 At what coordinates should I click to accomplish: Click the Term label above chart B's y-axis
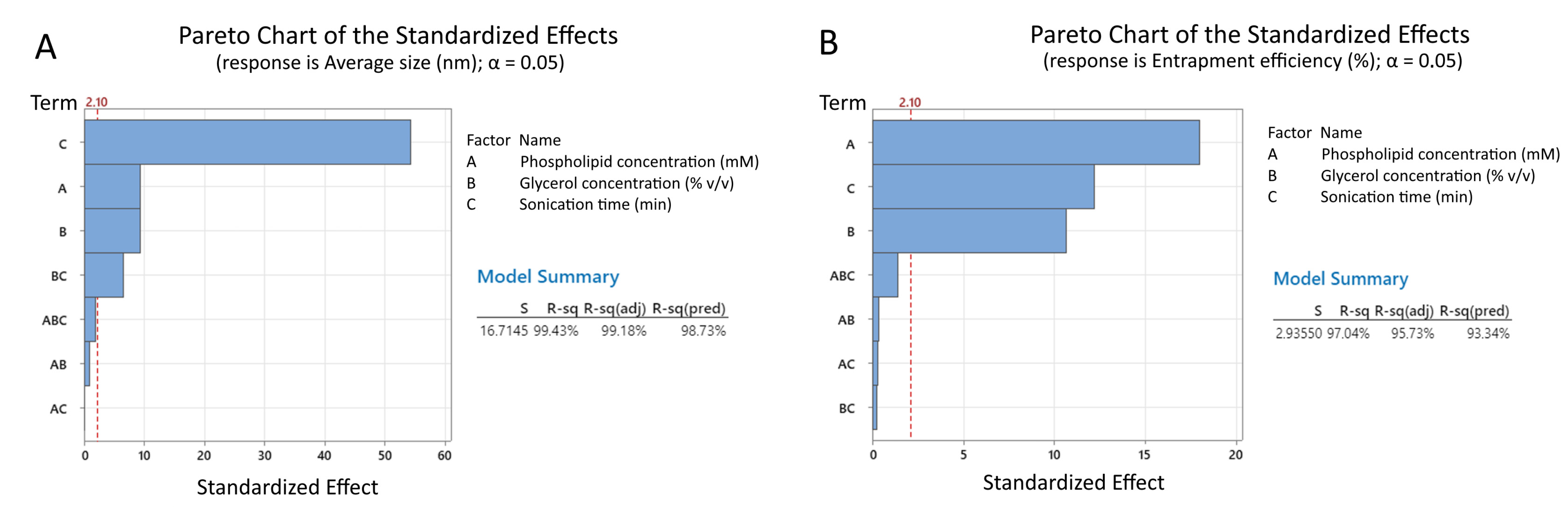[x=842, y=103]
